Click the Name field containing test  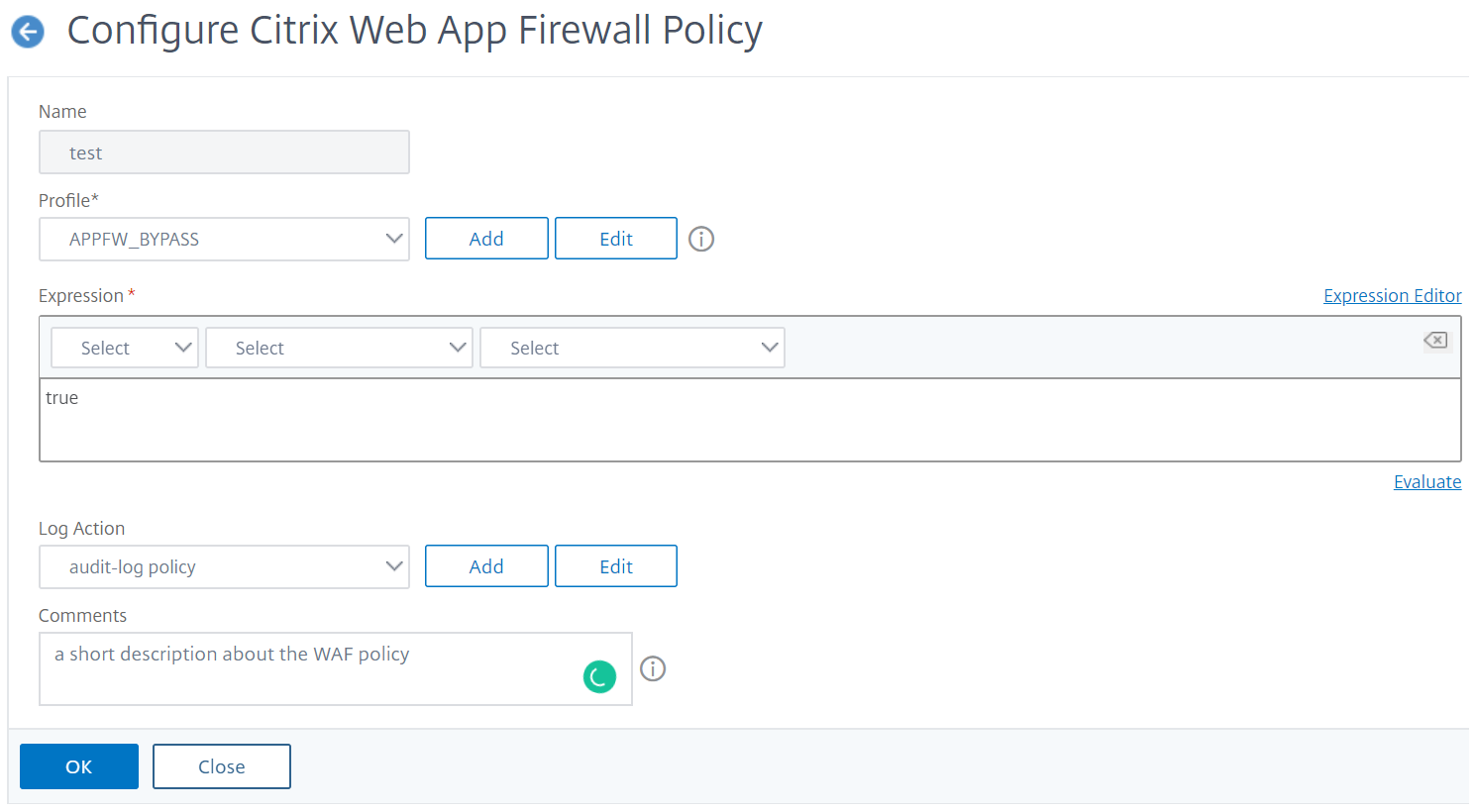(x=224, y=152)
